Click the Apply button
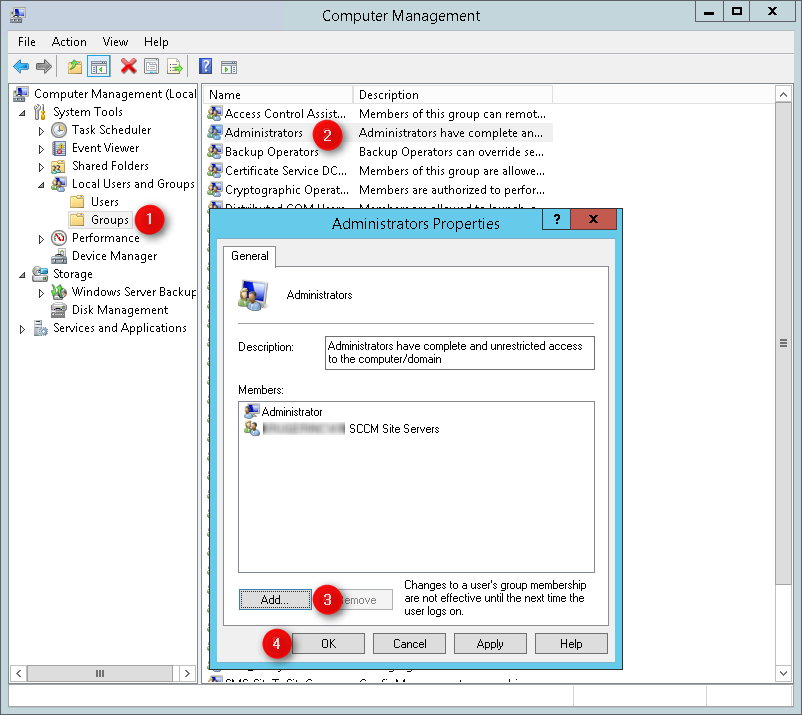802x715 pixels. (x=490, y=643)
